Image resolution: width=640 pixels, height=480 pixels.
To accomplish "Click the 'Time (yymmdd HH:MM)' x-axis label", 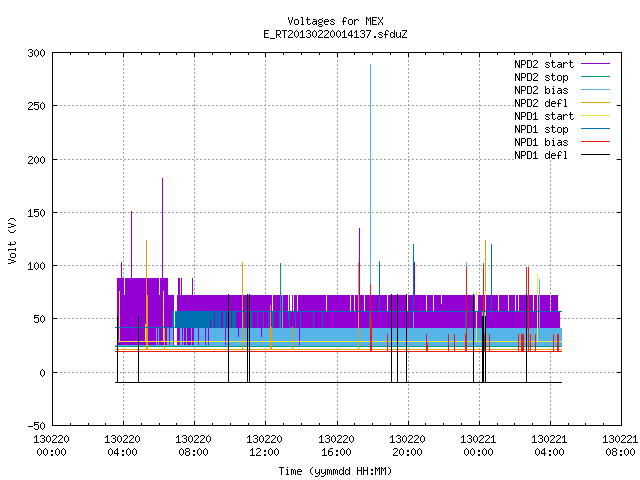I will (x=335, y=471).
